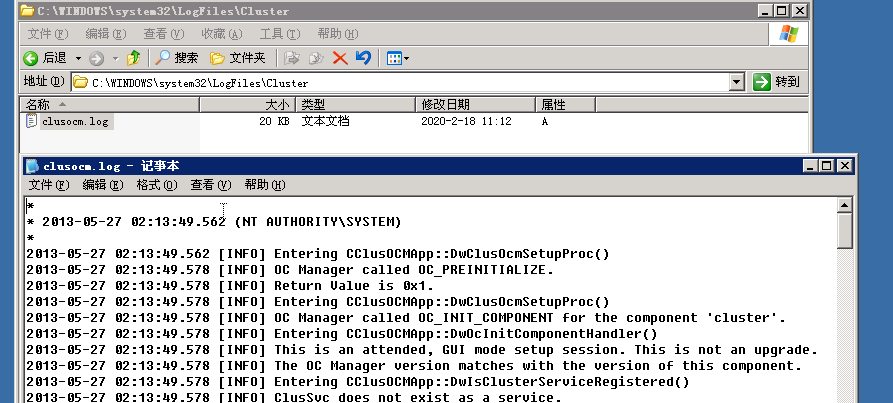Open the Views dropdown icon
This screenshot has height=403, width=893.
(397, 58)
